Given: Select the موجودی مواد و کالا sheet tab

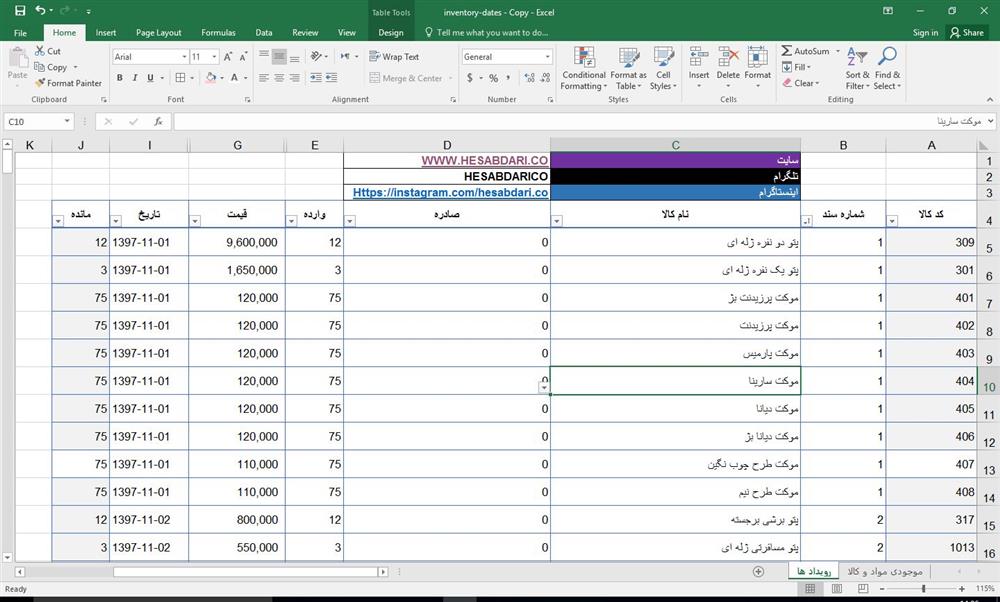Looking at the screenshot, I should click(884, 571).
